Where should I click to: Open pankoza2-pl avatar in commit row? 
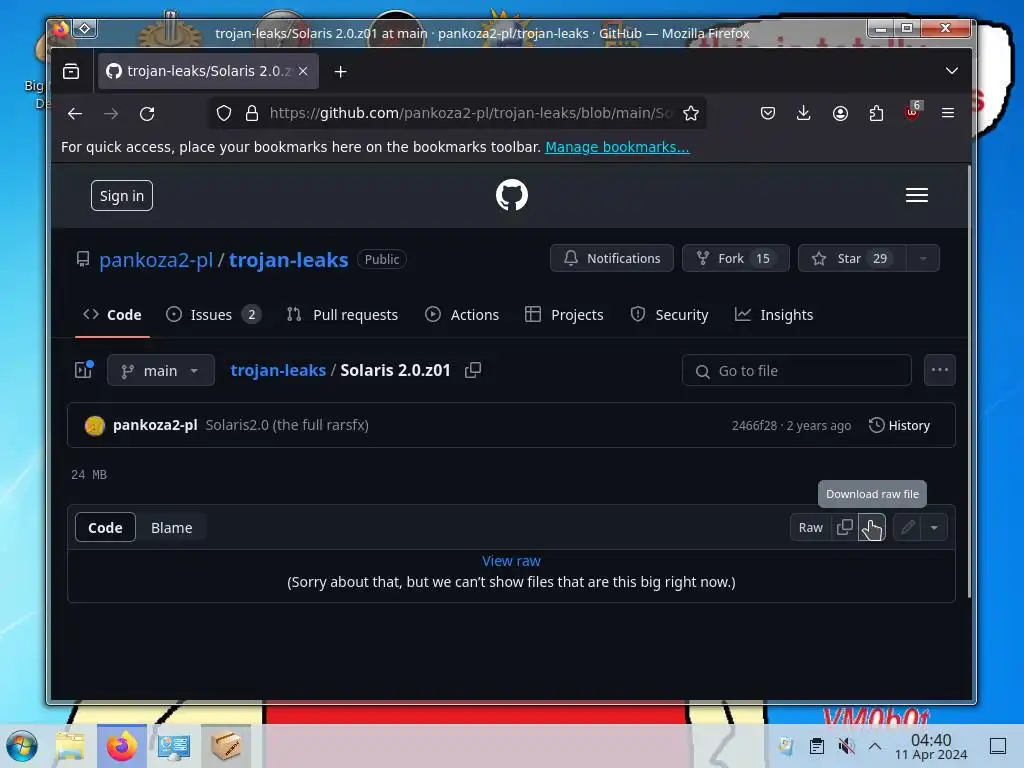click(95, 425)
